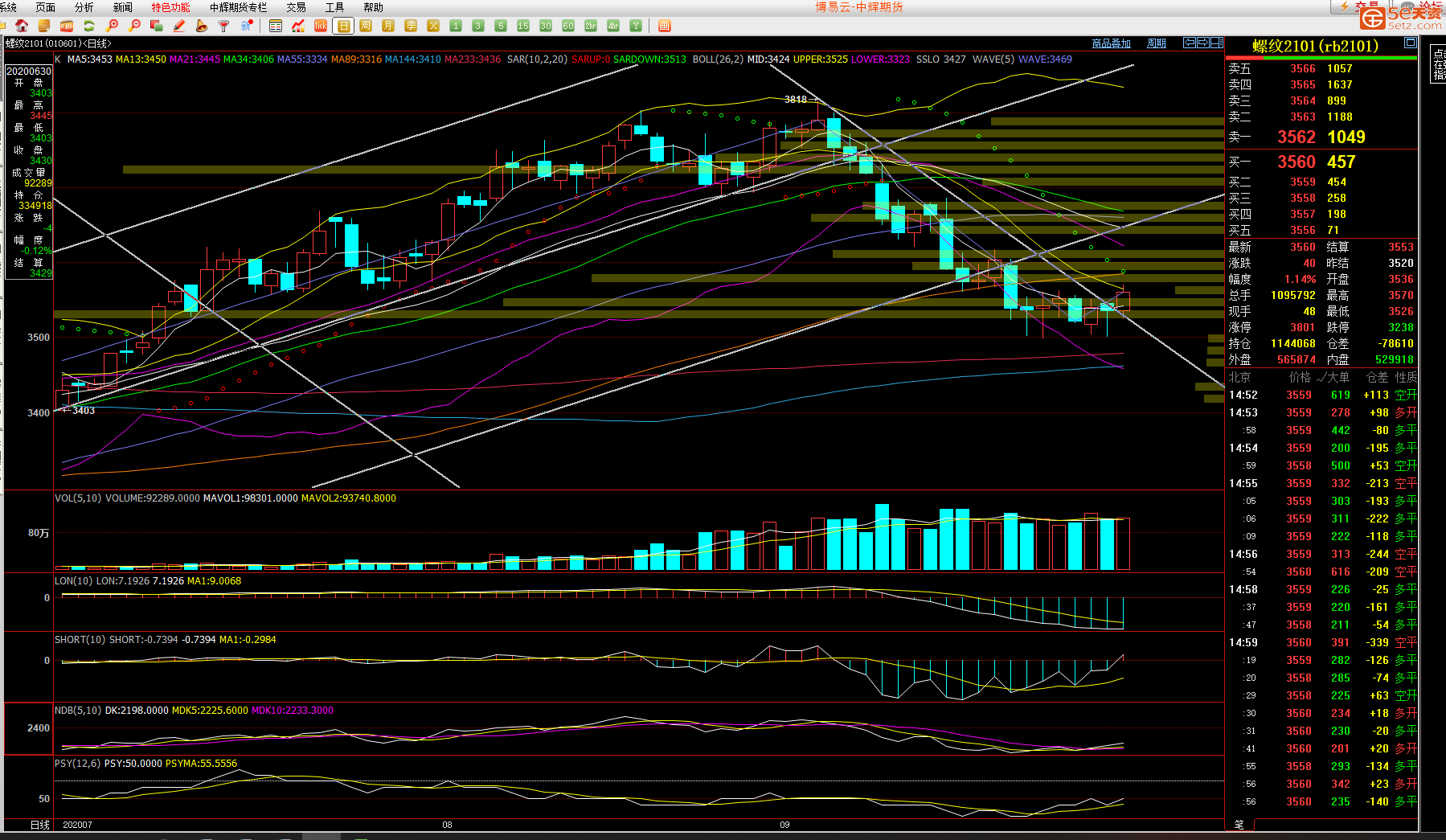Open the funnel filter tool
Screen dimensions: 1446x840
pyautogui.click(x=224, y=26)
